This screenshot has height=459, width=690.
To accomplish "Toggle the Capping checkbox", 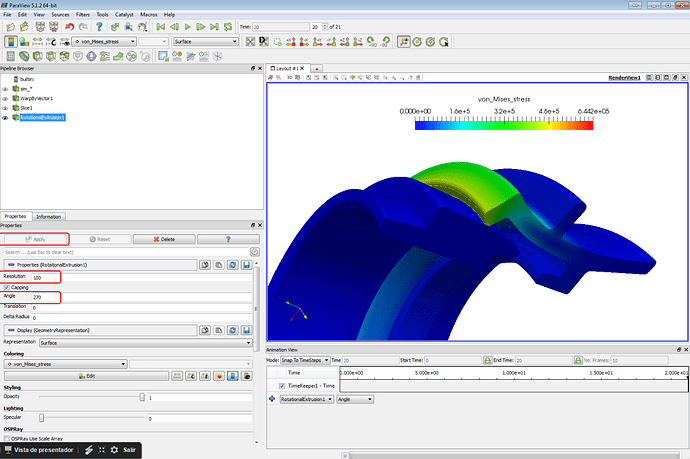I will (6, 287).
